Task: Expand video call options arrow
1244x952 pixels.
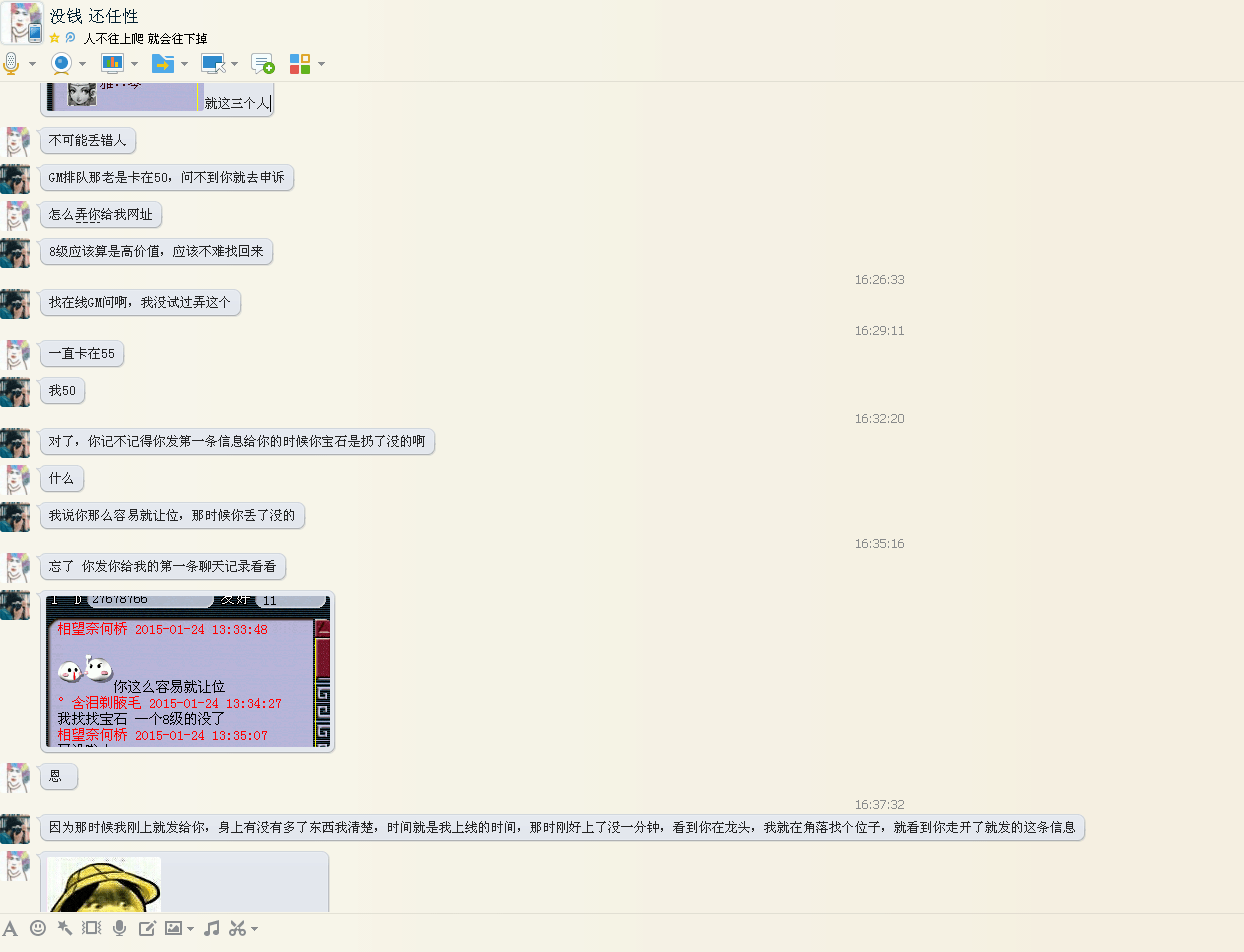Action: (x=82, y=64)
